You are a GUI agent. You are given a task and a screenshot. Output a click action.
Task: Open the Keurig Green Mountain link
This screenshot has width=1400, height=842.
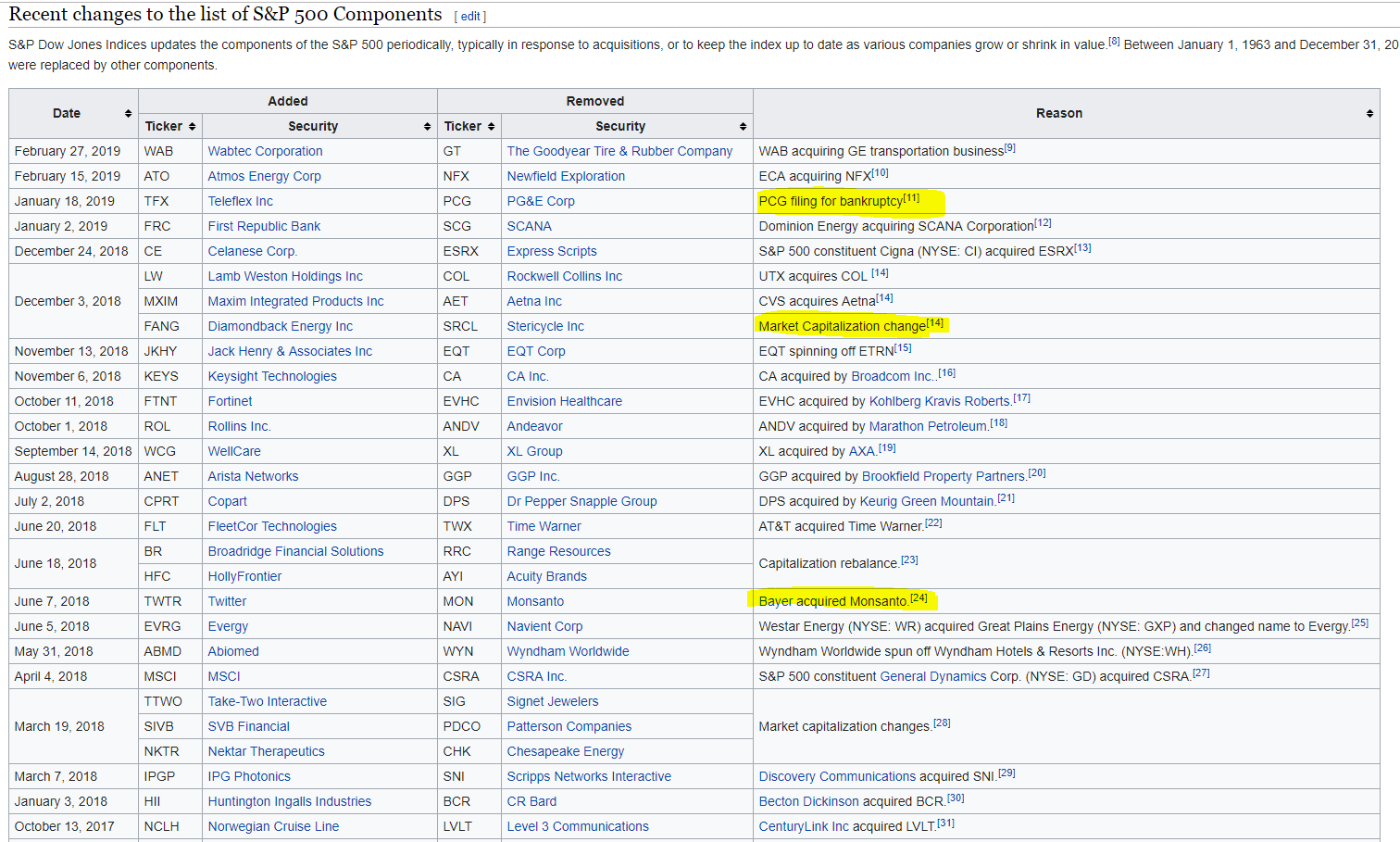927,501
